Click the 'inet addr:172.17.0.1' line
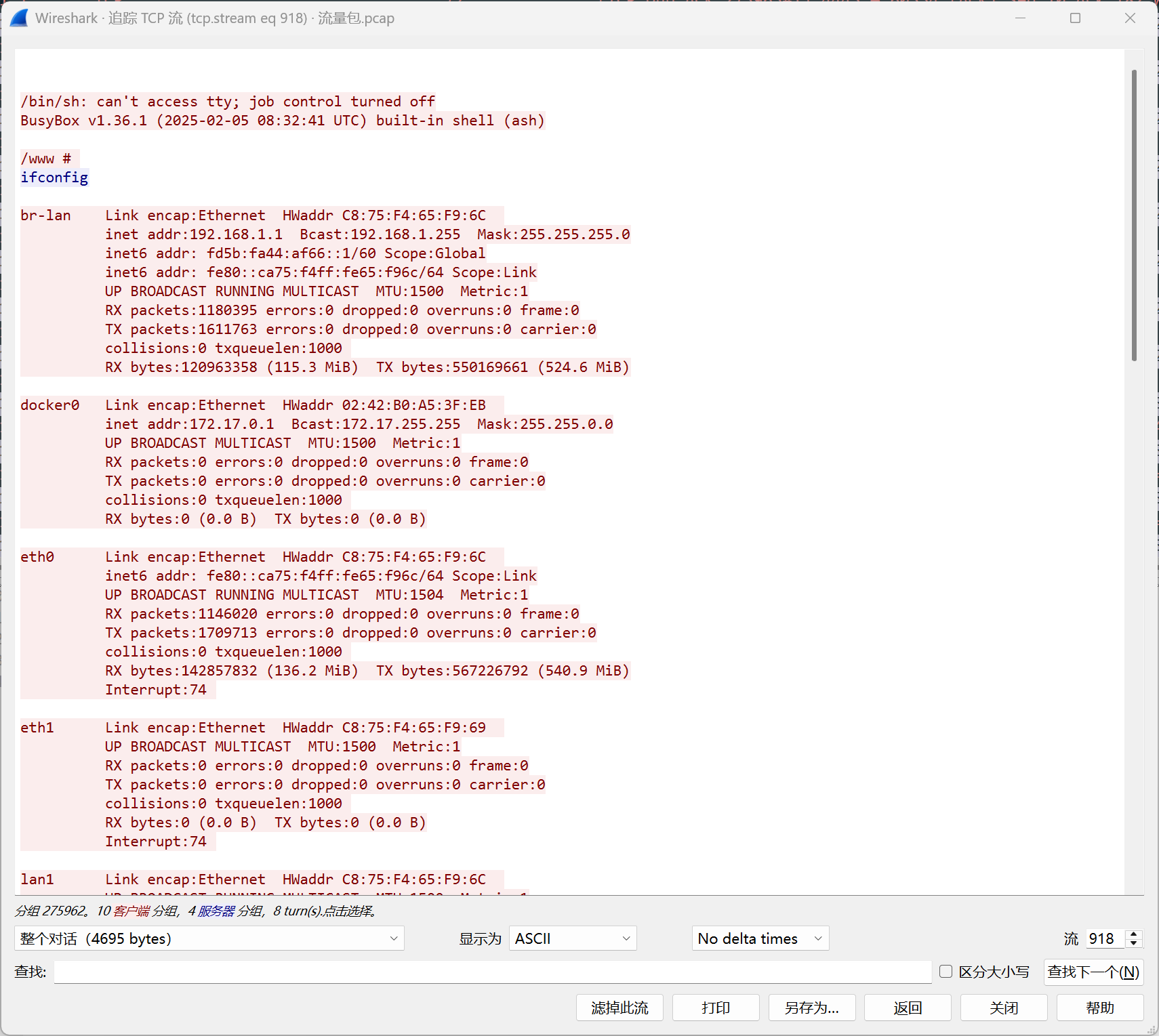This screenshot has height=1036, width=1159. (x=359, y=424)
